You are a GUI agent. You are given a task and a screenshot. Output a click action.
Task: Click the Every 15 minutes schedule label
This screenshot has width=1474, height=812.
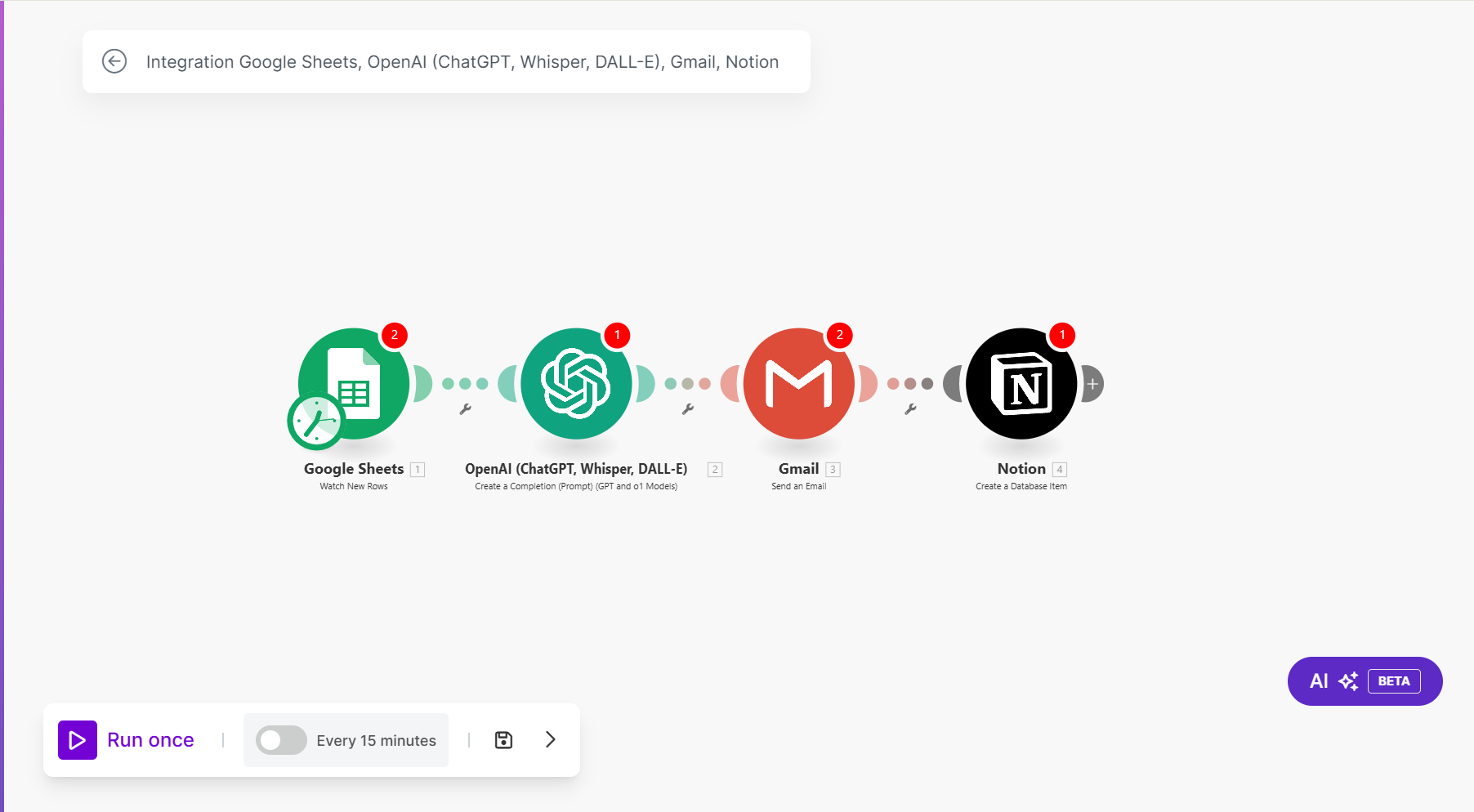pos(376,740)
